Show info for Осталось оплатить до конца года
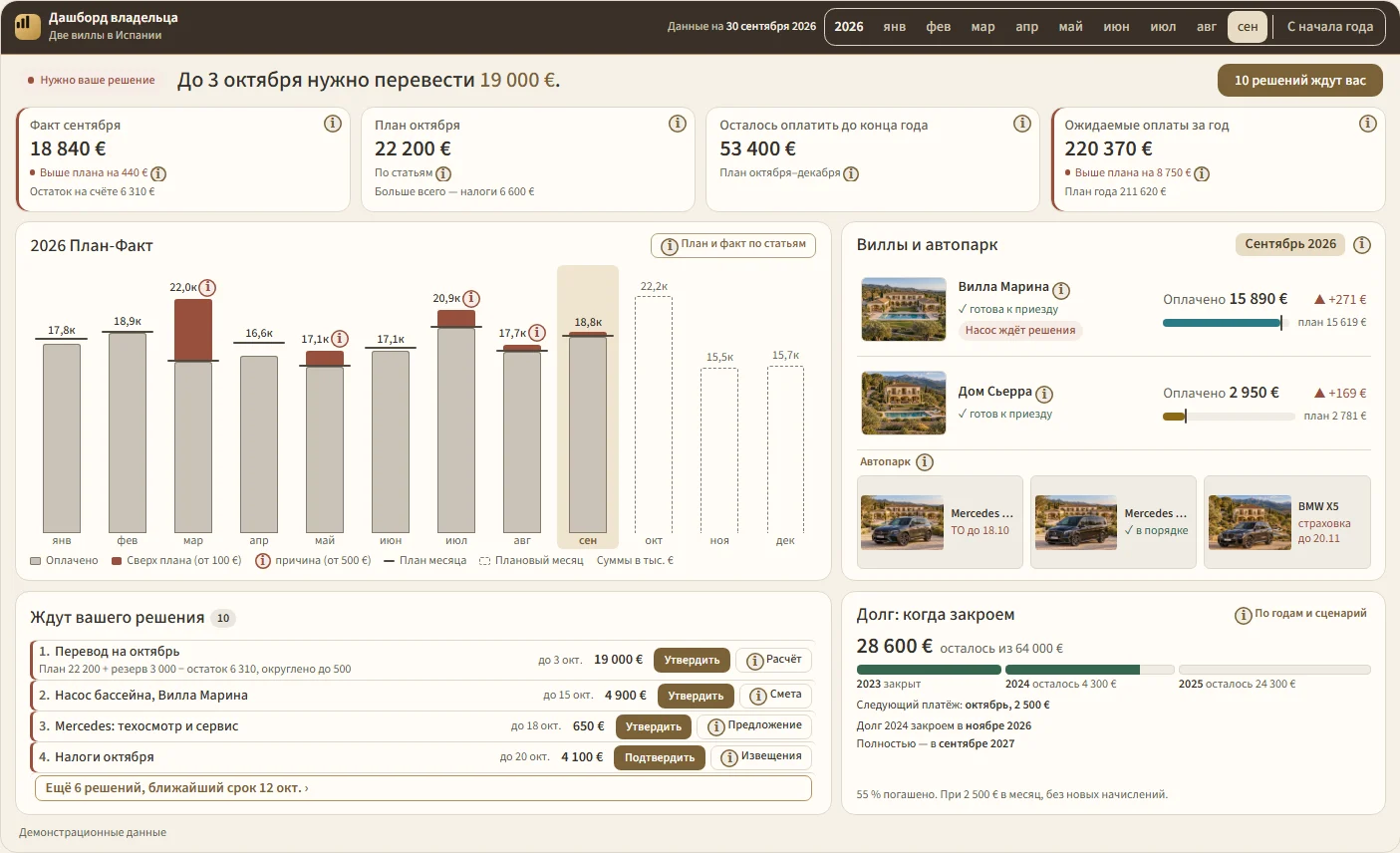1400x853 pixels. [1022, 124]
